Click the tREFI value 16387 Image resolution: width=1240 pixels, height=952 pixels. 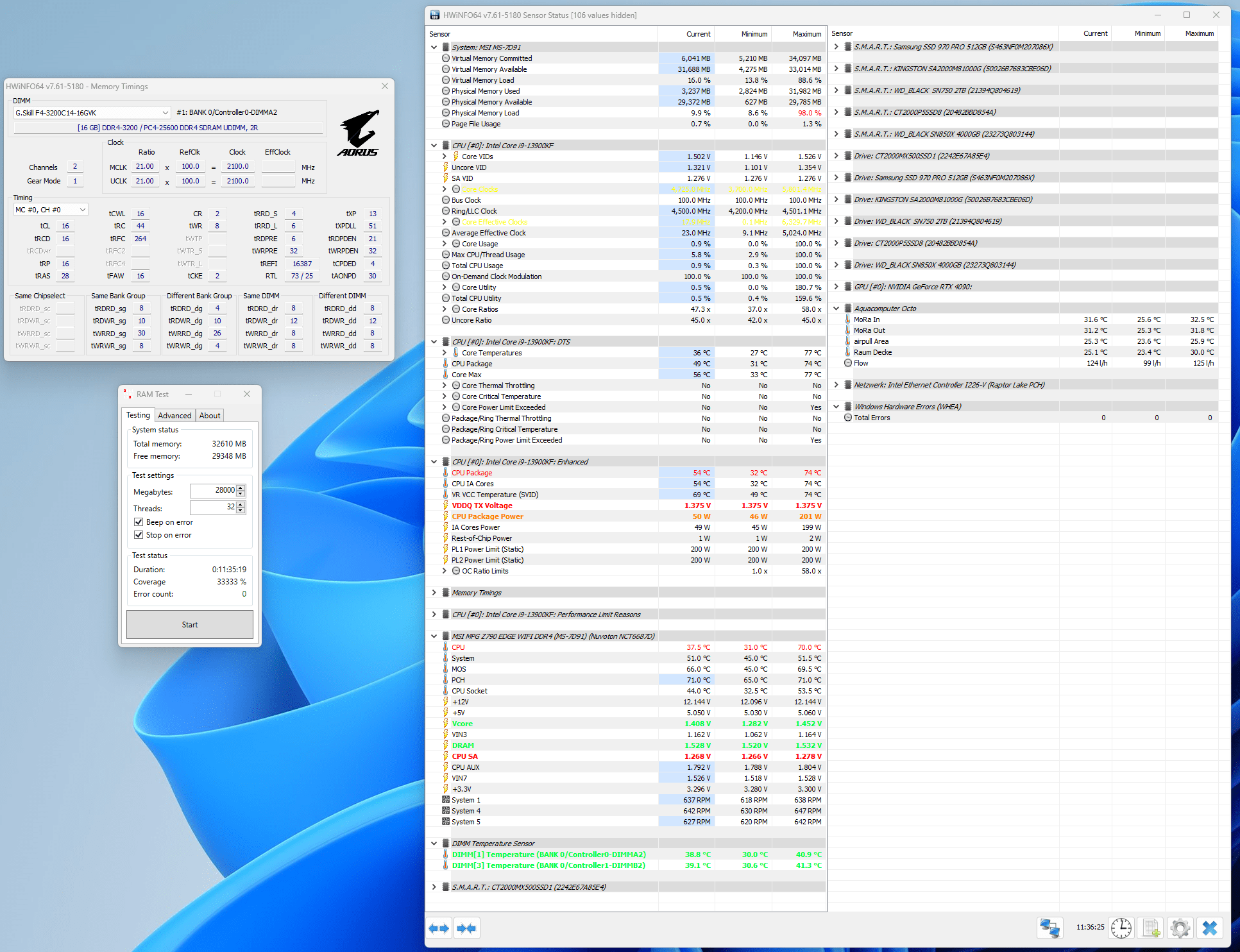pyautogui.click(x=302, y=264)
